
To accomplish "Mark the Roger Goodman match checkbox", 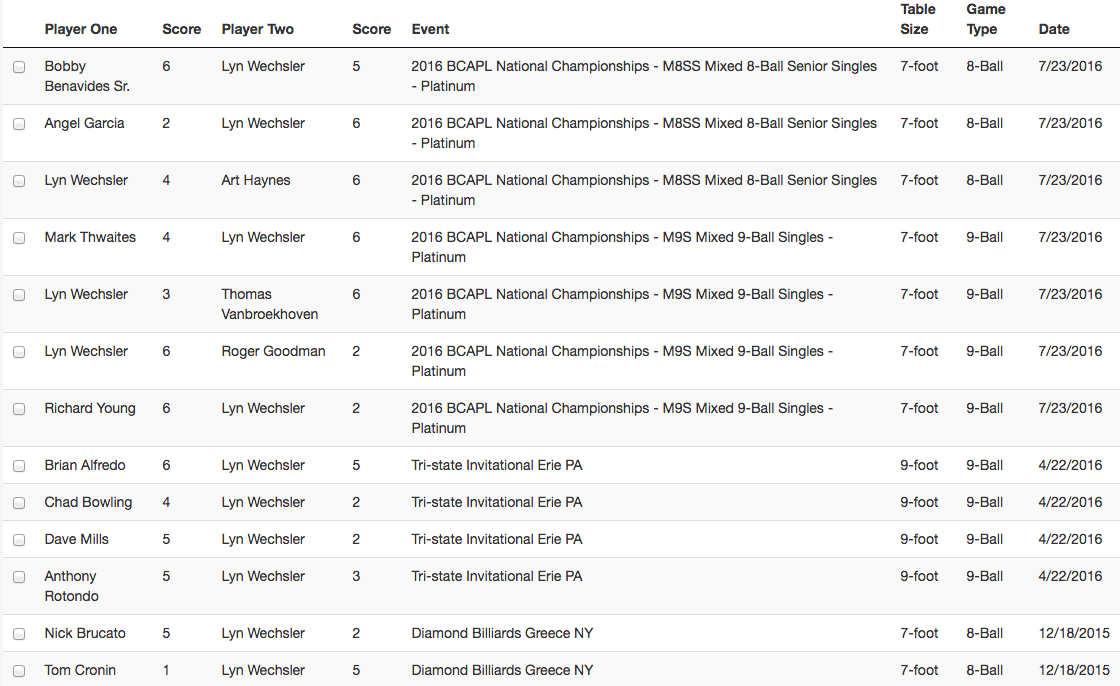I will click(x=19, y=352).
